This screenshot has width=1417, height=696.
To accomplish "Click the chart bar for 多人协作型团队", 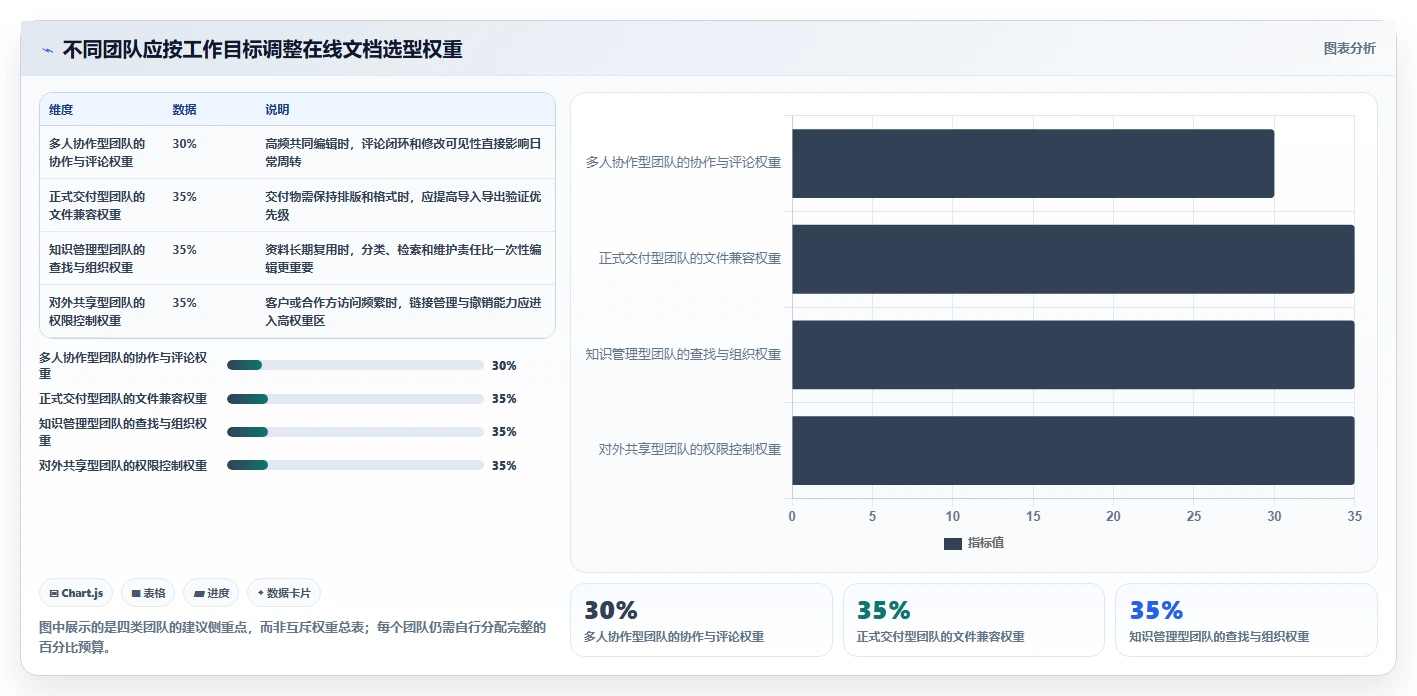I will coord(1033,163).
